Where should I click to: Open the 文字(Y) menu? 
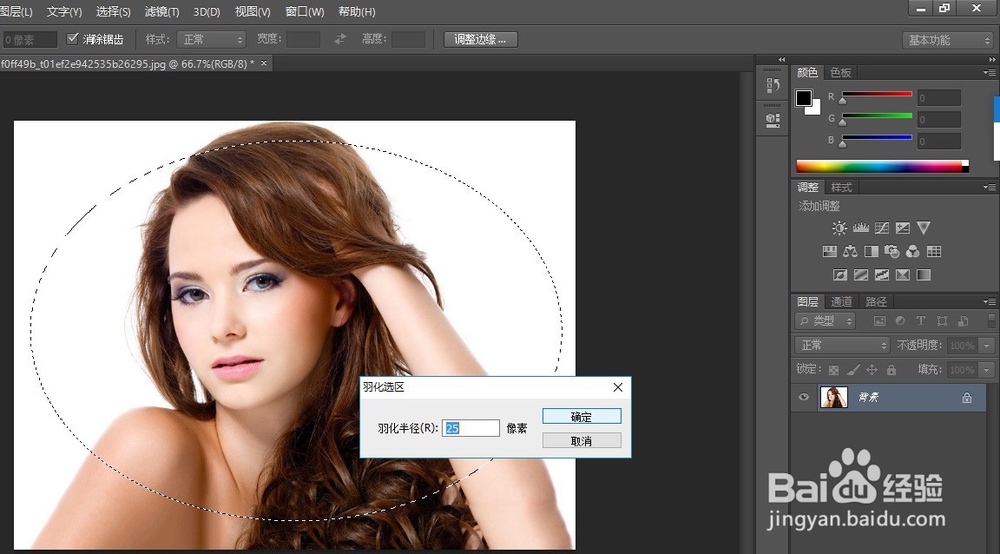(x=64, y=12)
